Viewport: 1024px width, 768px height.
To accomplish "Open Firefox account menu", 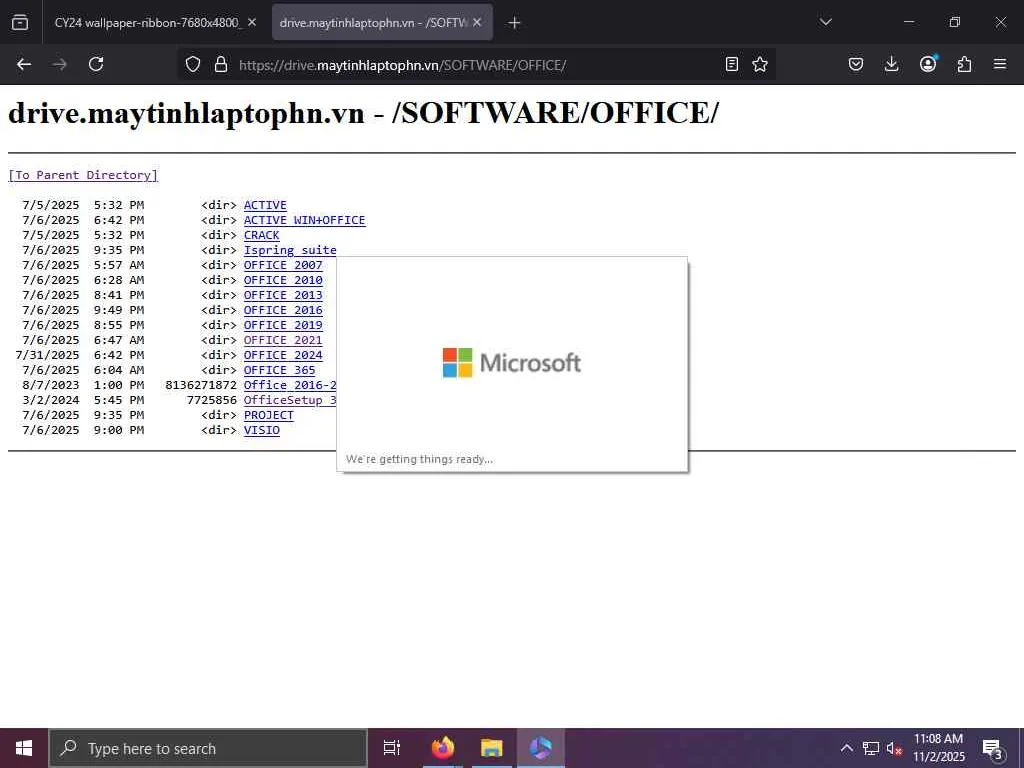I will pos(928,64).
